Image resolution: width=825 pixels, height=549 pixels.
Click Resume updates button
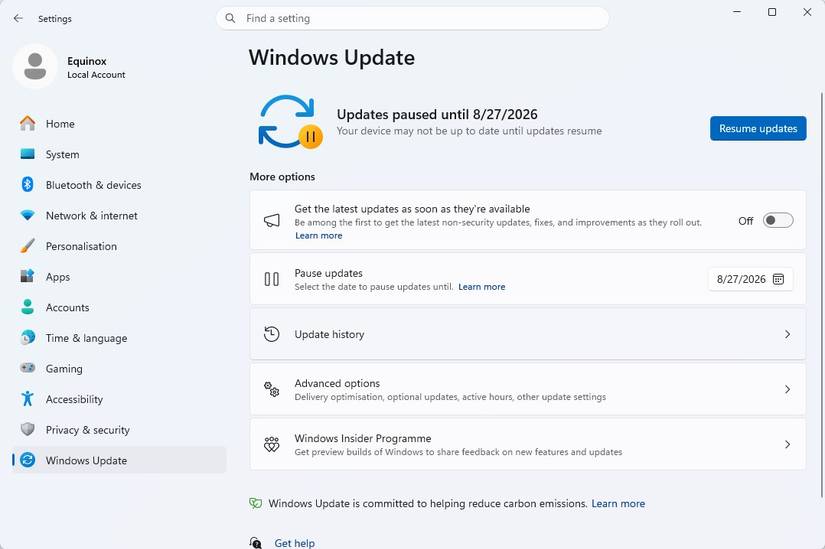coord(758,128)
